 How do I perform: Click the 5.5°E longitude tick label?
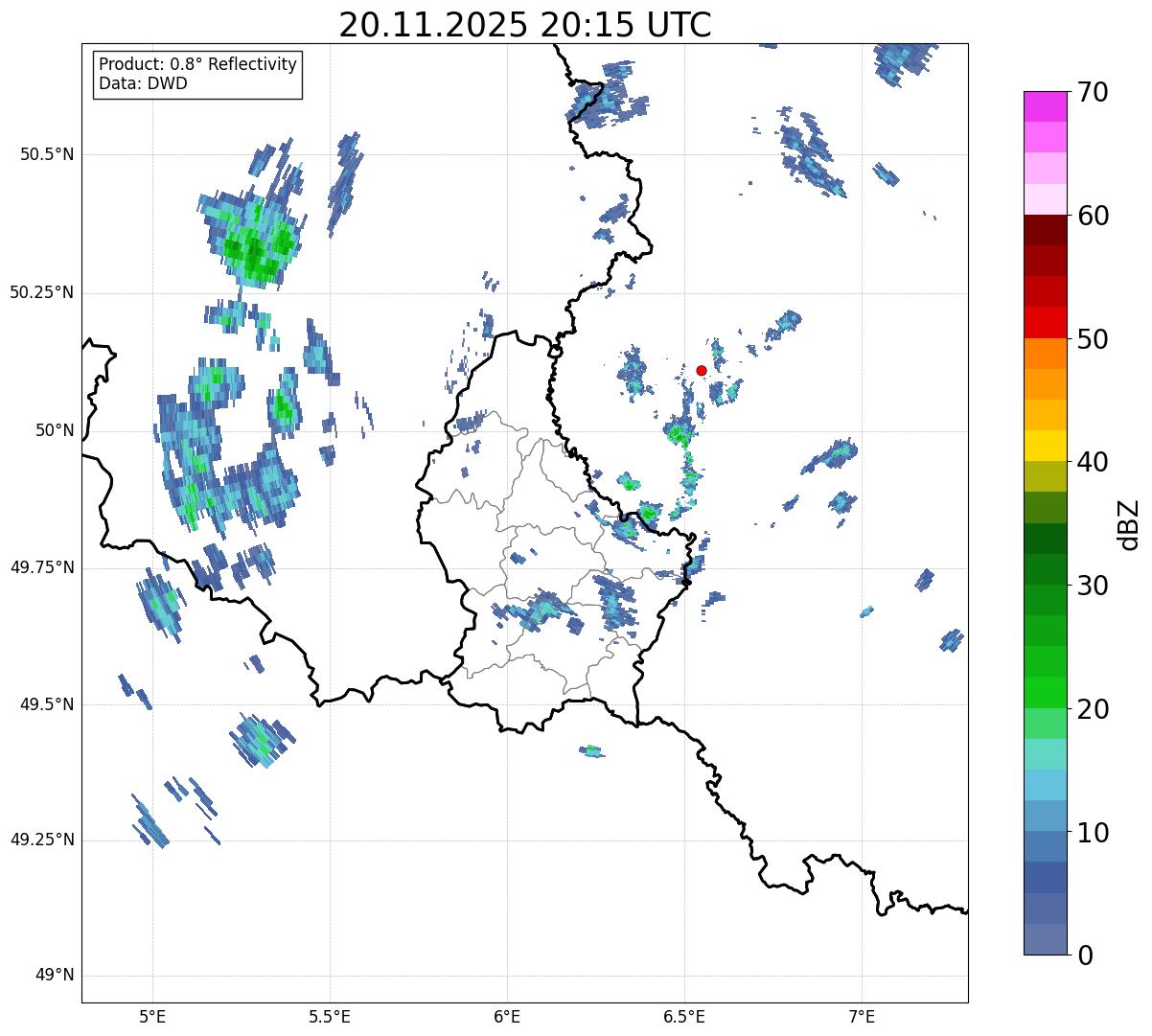(330, 1016)
